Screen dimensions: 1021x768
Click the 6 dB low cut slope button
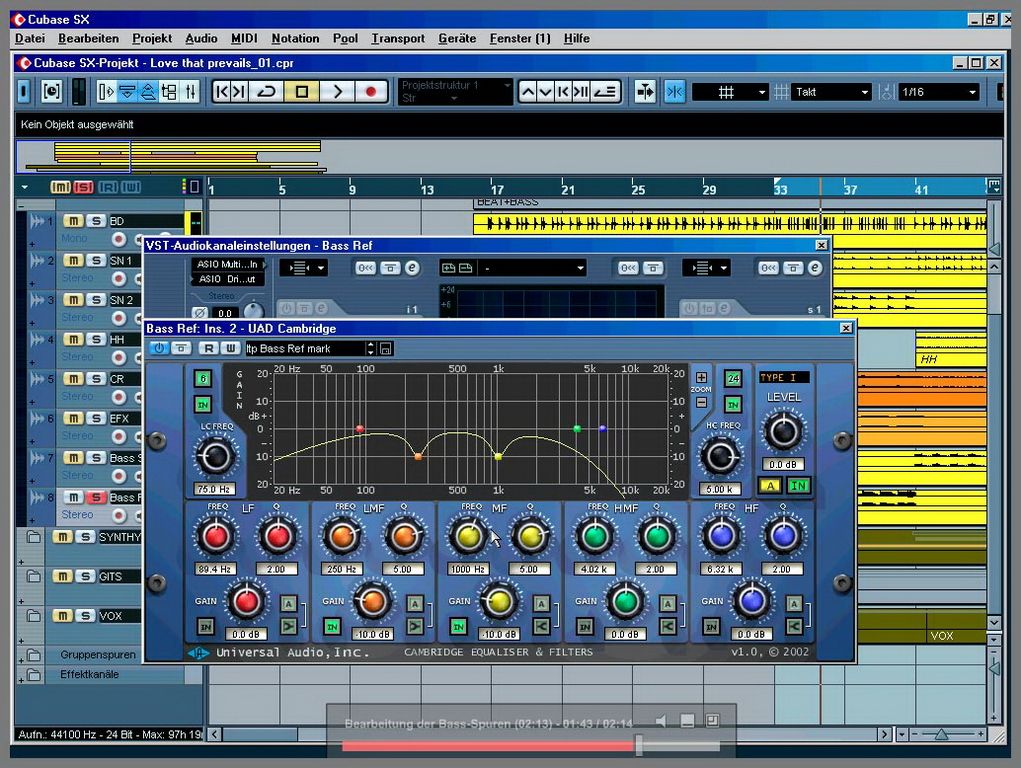203,378
